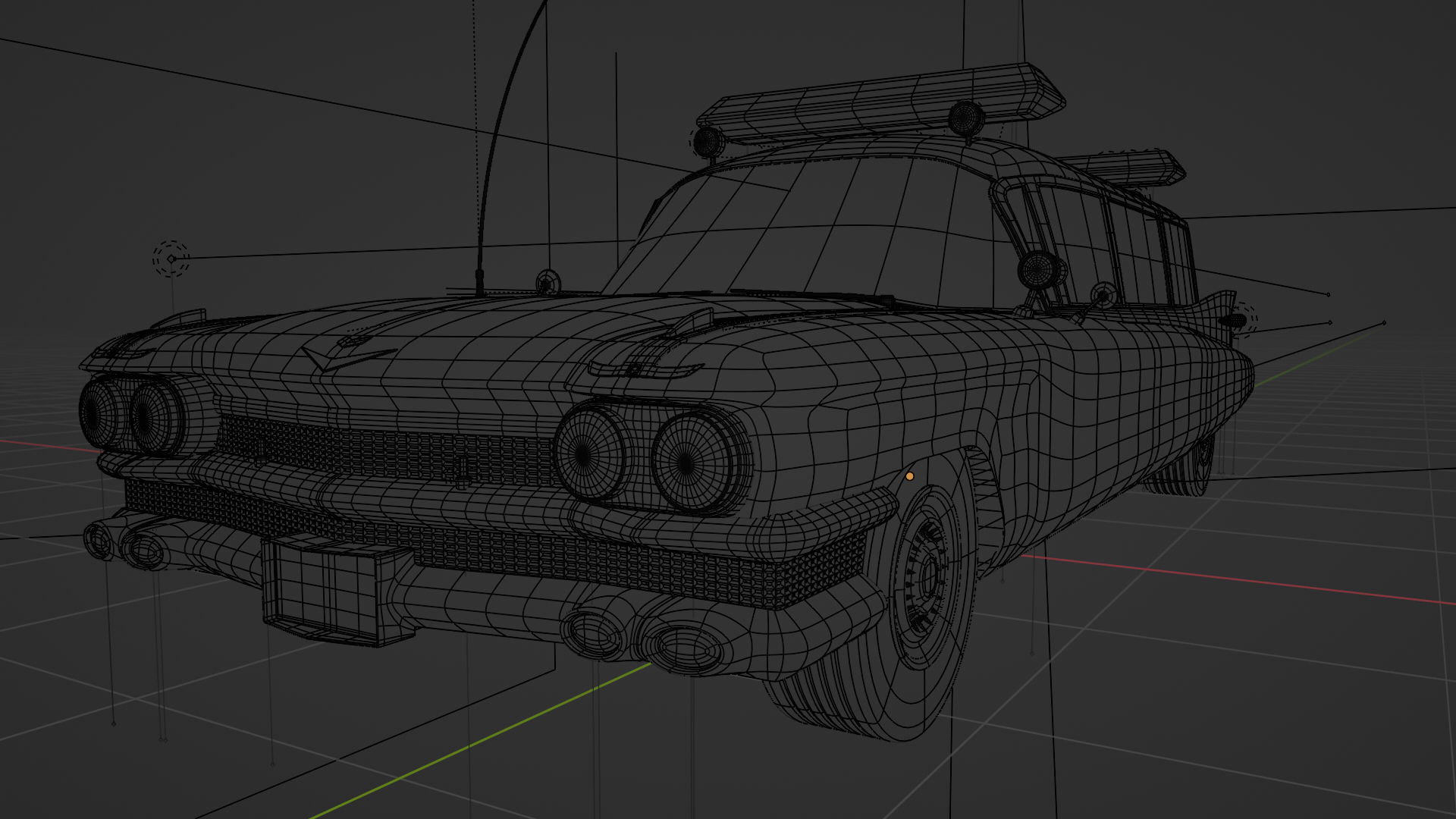Select the orange origin point near the front wheel

click(910, 476)
